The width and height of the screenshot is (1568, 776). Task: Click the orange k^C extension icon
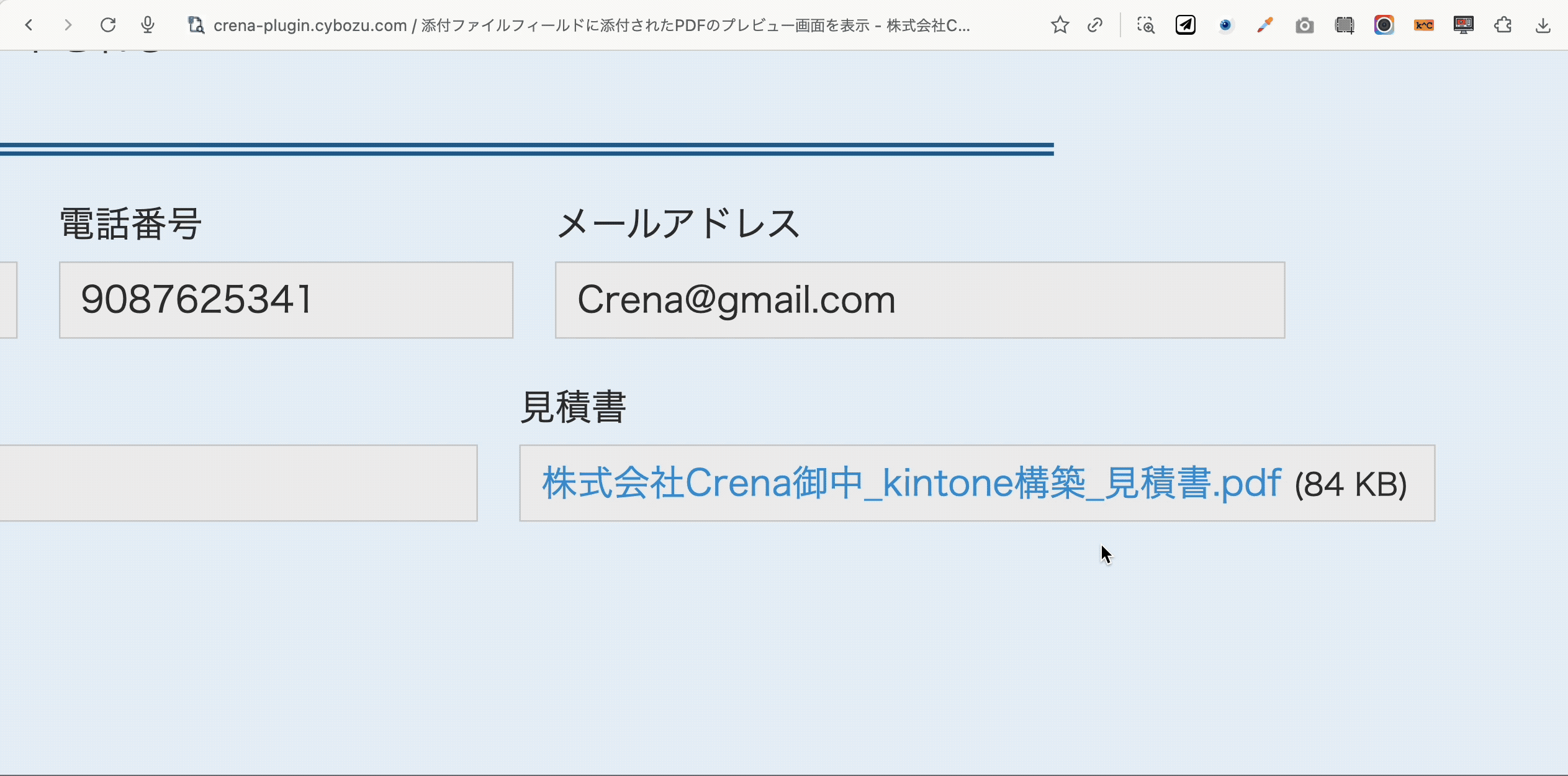coord(1423,25)
